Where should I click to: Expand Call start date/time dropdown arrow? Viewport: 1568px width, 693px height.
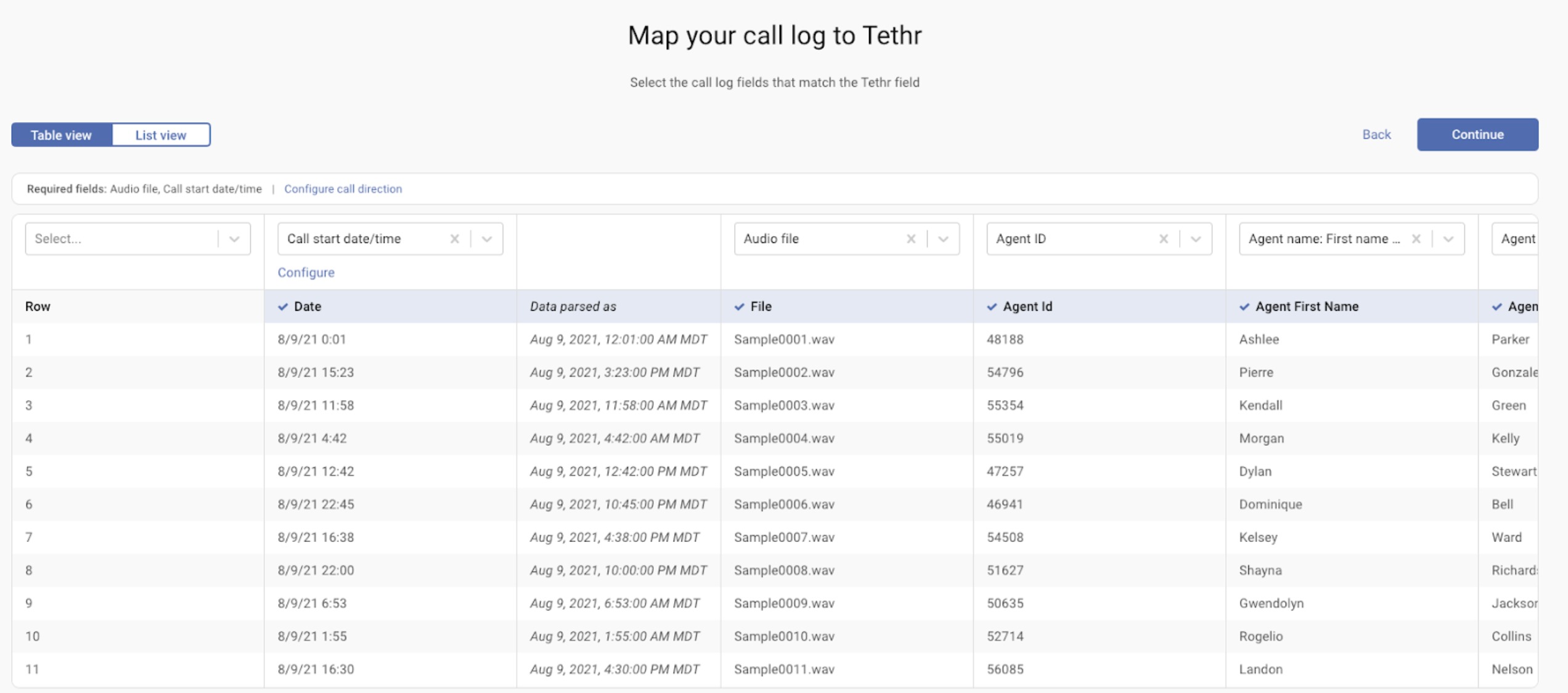pos(487,239)
